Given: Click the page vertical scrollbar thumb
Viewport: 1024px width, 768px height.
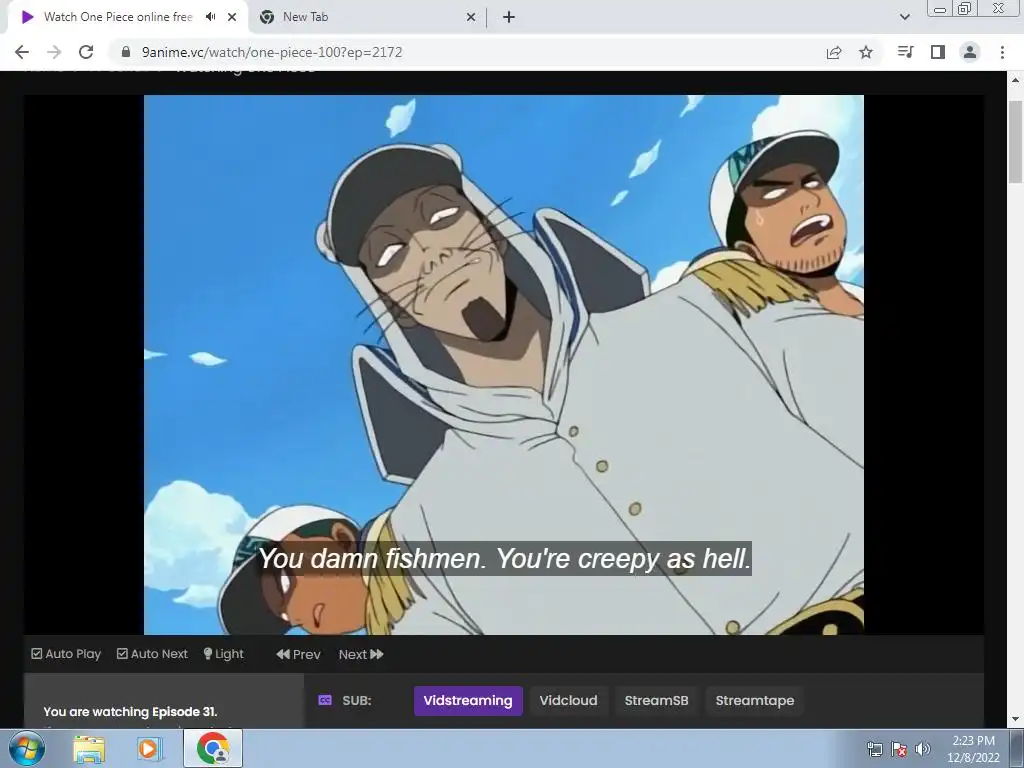Looking at the screenshot, I should pos(1016,142).
